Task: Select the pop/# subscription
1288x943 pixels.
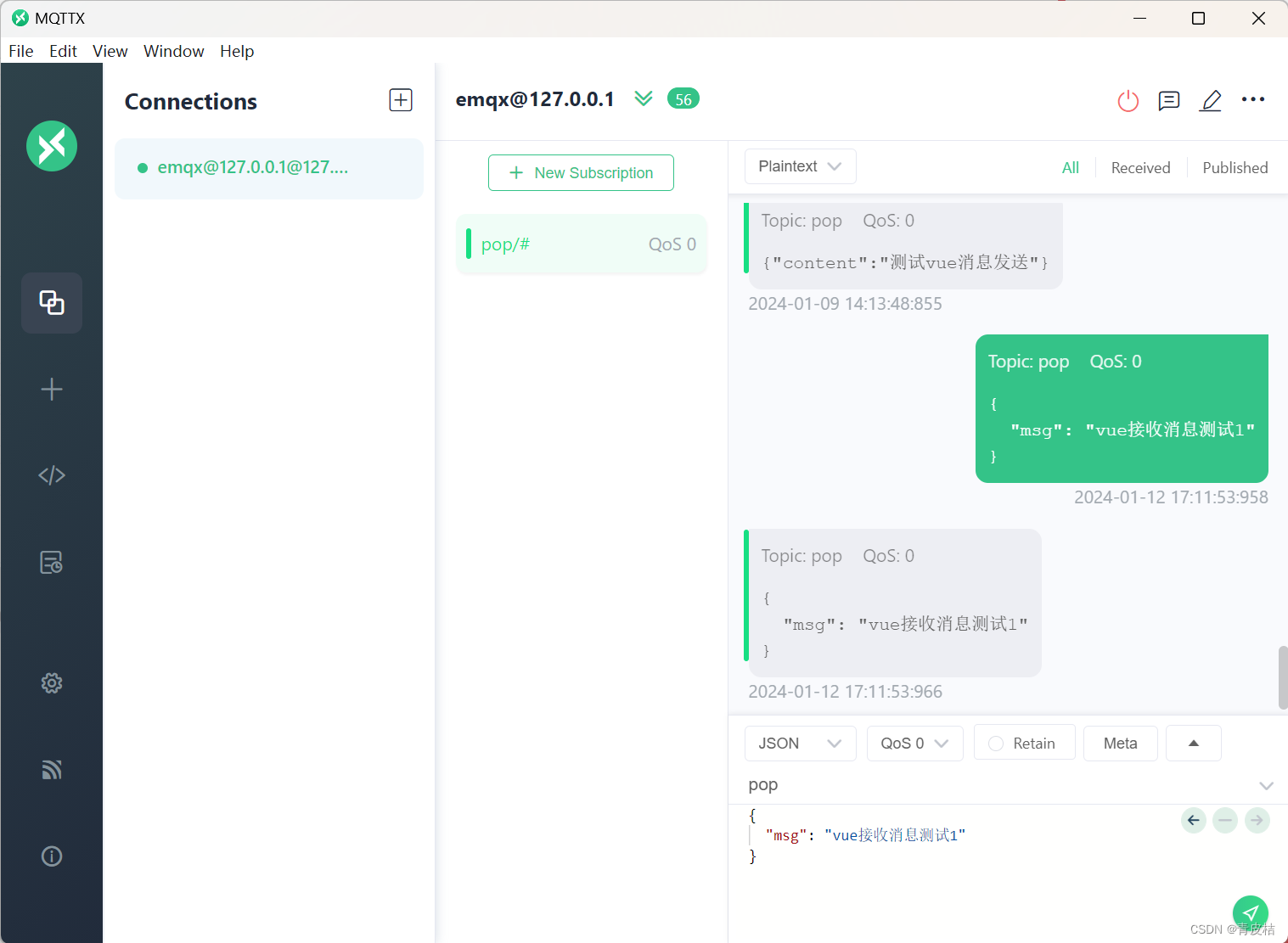Action: 582,244
